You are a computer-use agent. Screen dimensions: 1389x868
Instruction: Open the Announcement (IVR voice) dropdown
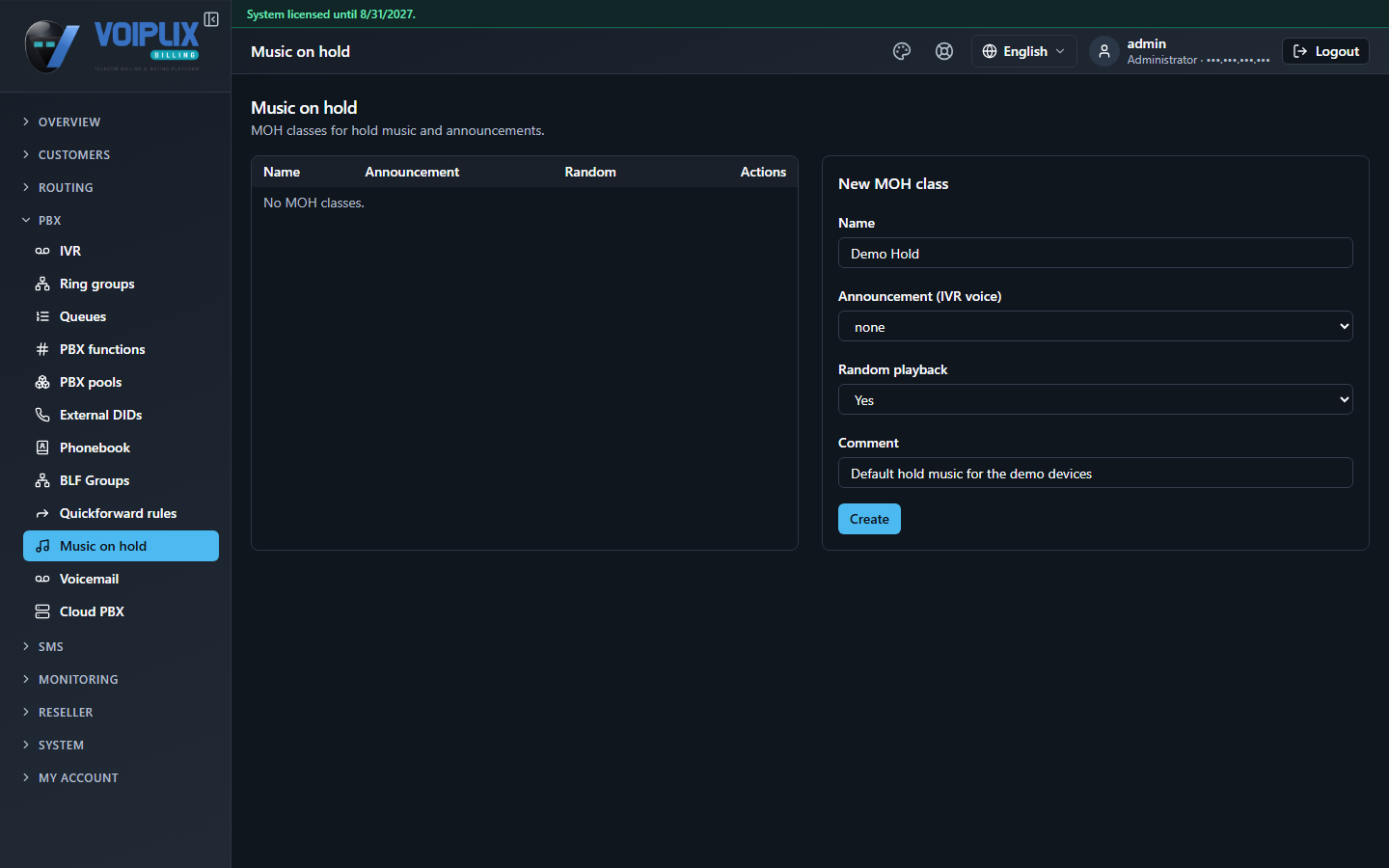(1096, 326)
